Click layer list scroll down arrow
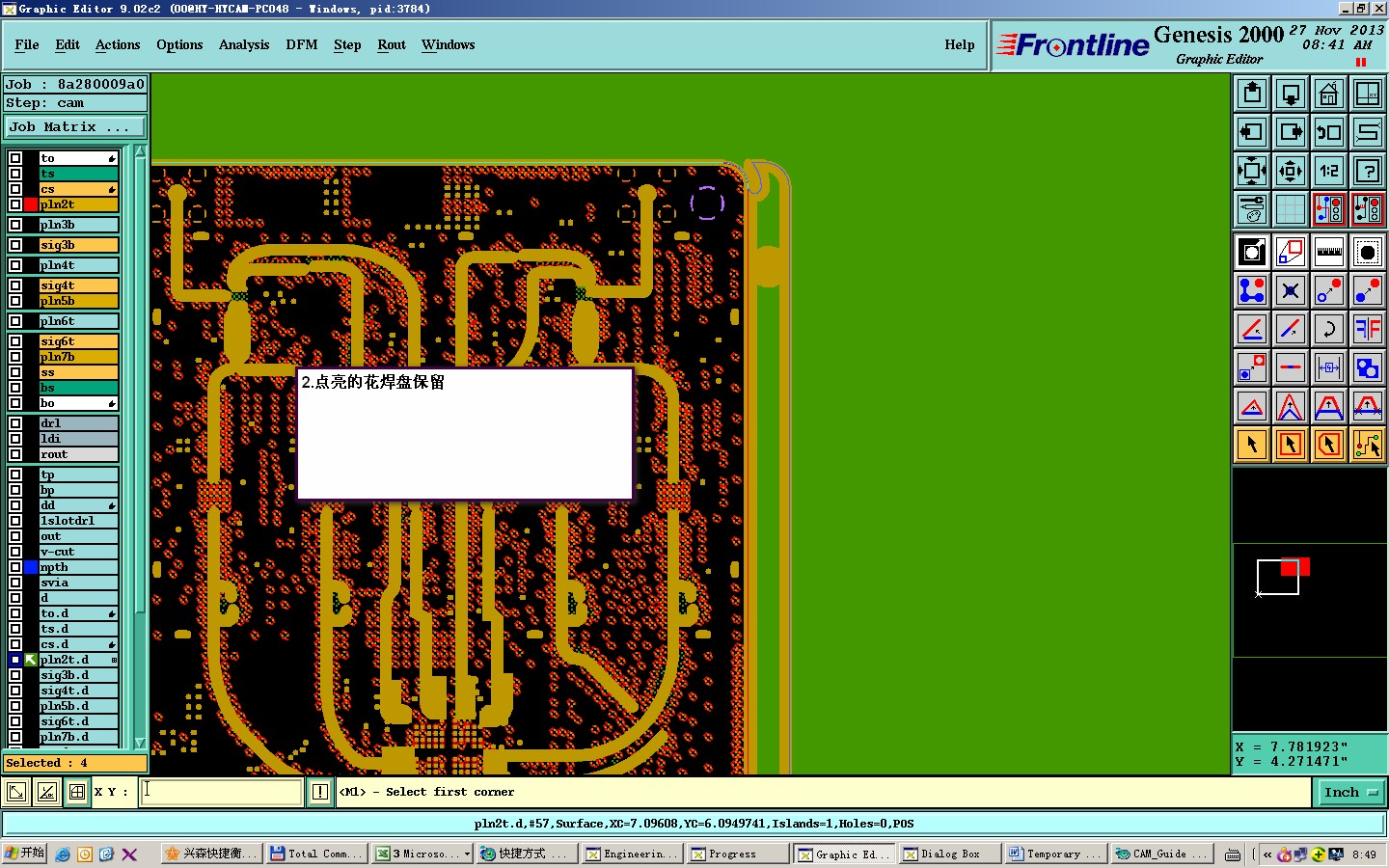This screenshot has width=1389, height=868. 140,743
